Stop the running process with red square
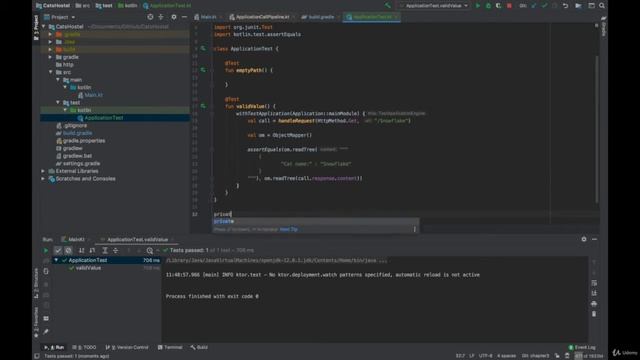The image size is (640, 360). coord(509,6)
